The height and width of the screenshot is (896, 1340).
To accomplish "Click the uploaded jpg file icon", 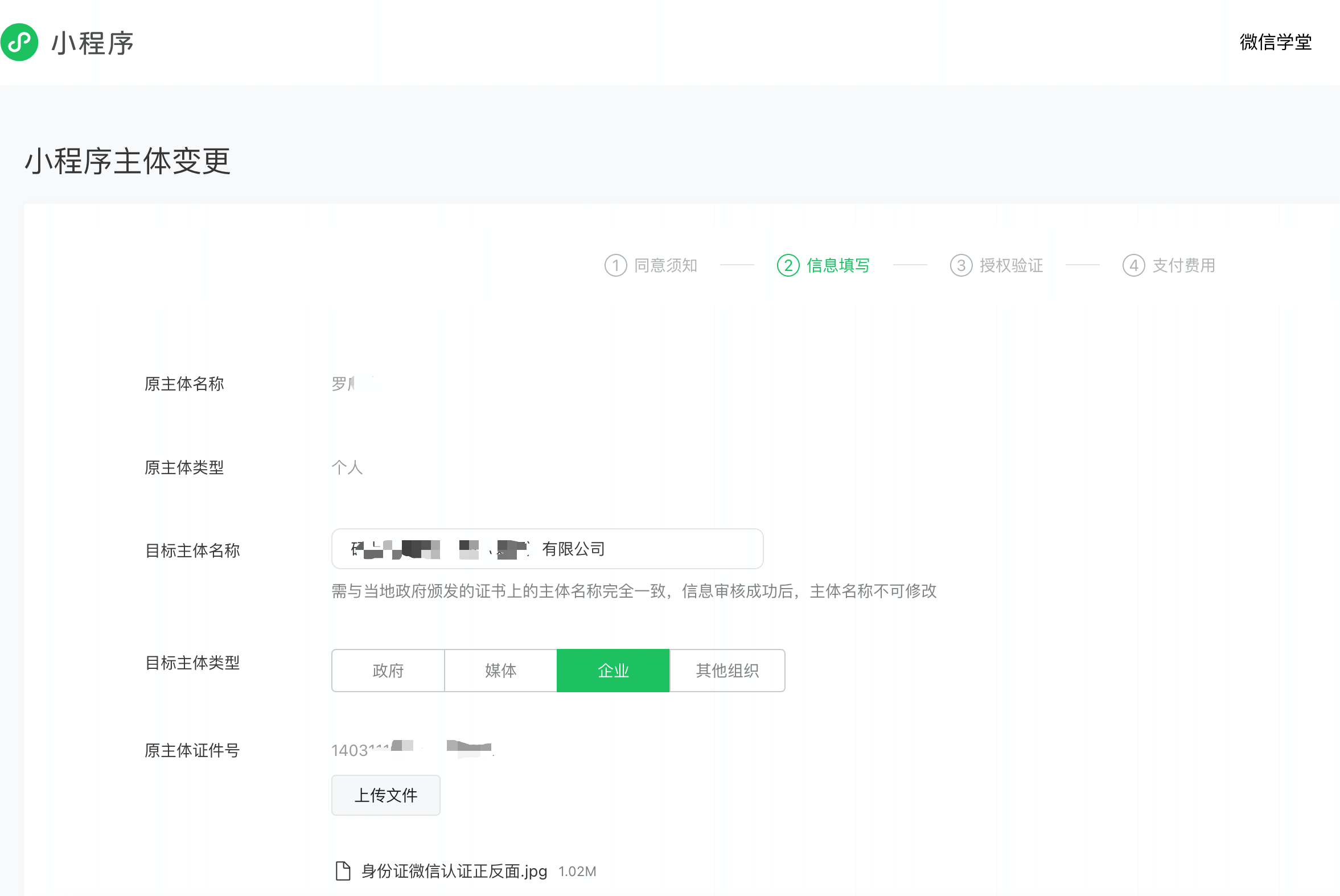I will tap(342, 871).
